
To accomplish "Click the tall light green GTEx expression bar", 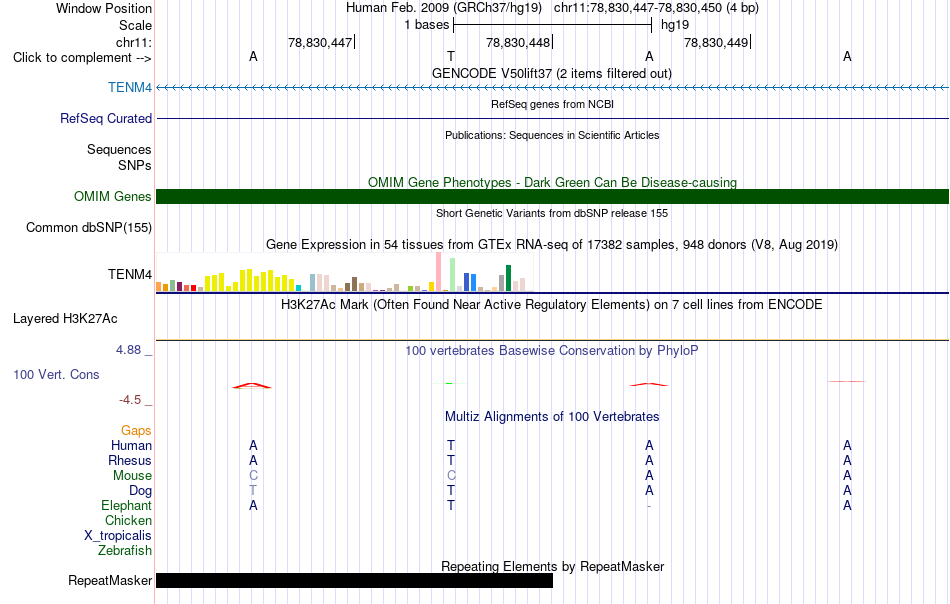I will (452, 274).
